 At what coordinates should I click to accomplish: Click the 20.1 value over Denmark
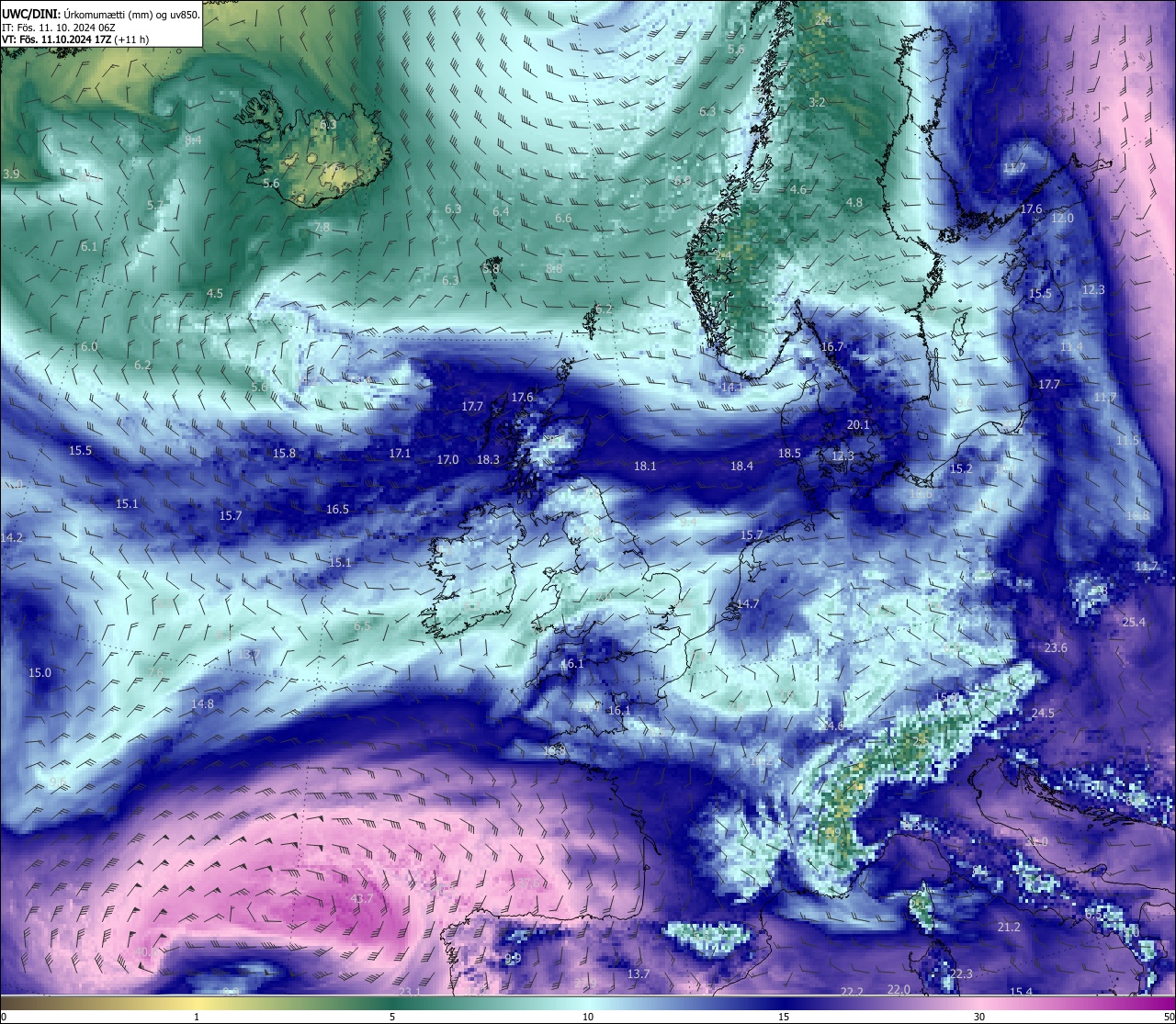(858, 425)
